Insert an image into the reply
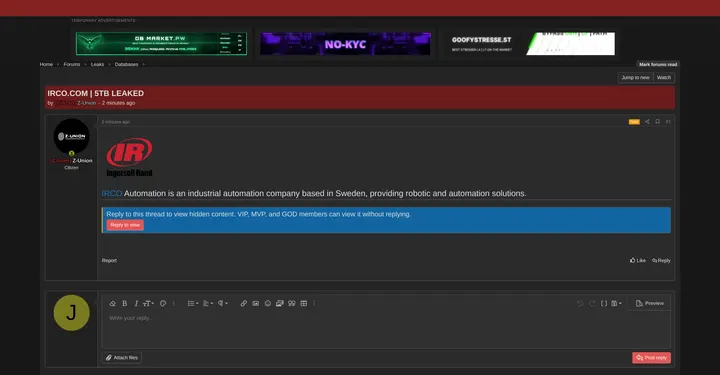Viewport: 720px width, 375px height. click(x=256, y=303)
